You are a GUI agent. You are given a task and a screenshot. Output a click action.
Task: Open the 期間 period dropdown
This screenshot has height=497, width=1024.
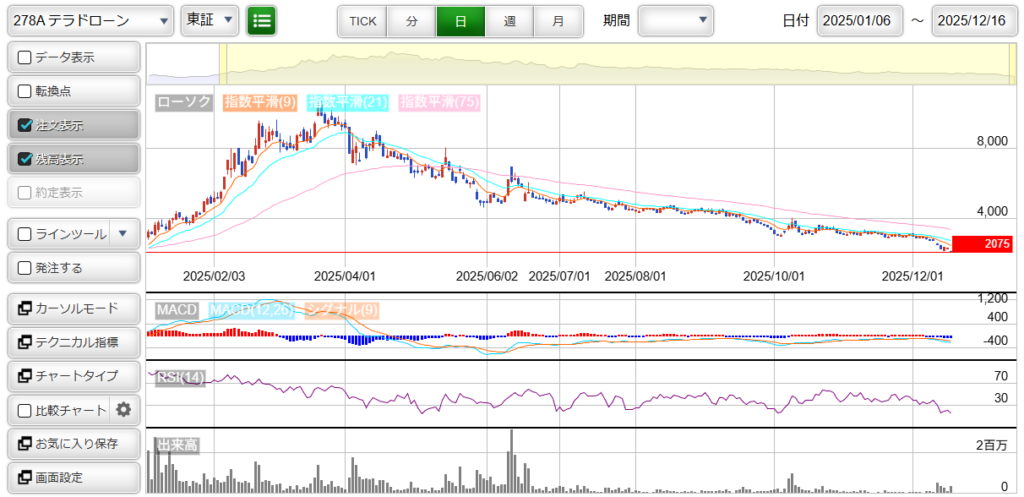676,20
